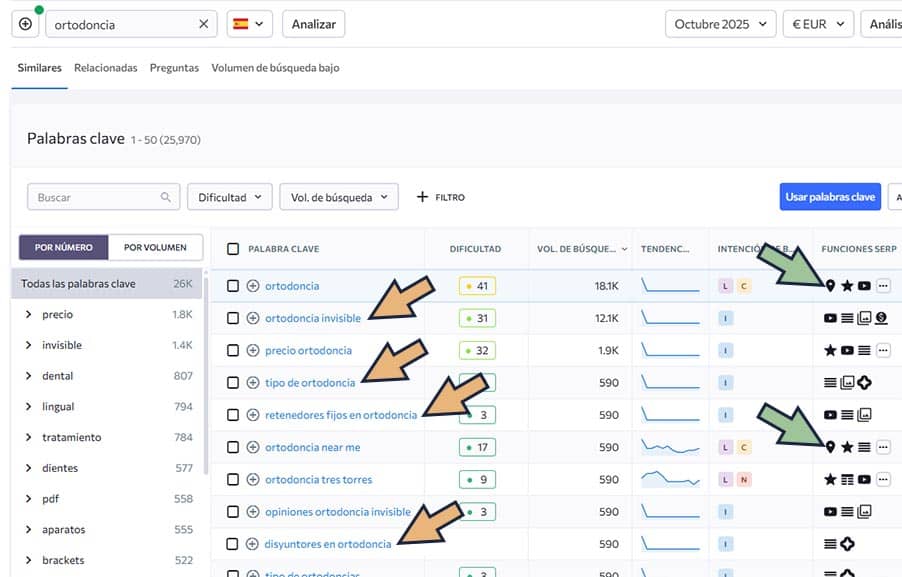
Task: Open the Spain country flag dropdown
Action: point(249,24)
